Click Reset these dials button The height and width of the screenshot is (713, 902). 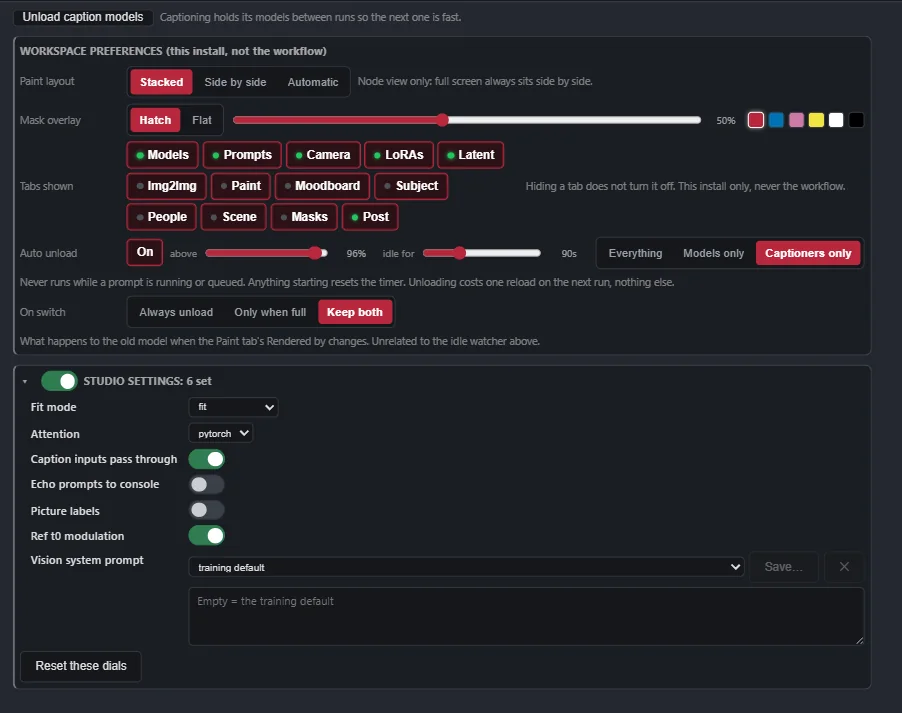click(x=81, y=666)
